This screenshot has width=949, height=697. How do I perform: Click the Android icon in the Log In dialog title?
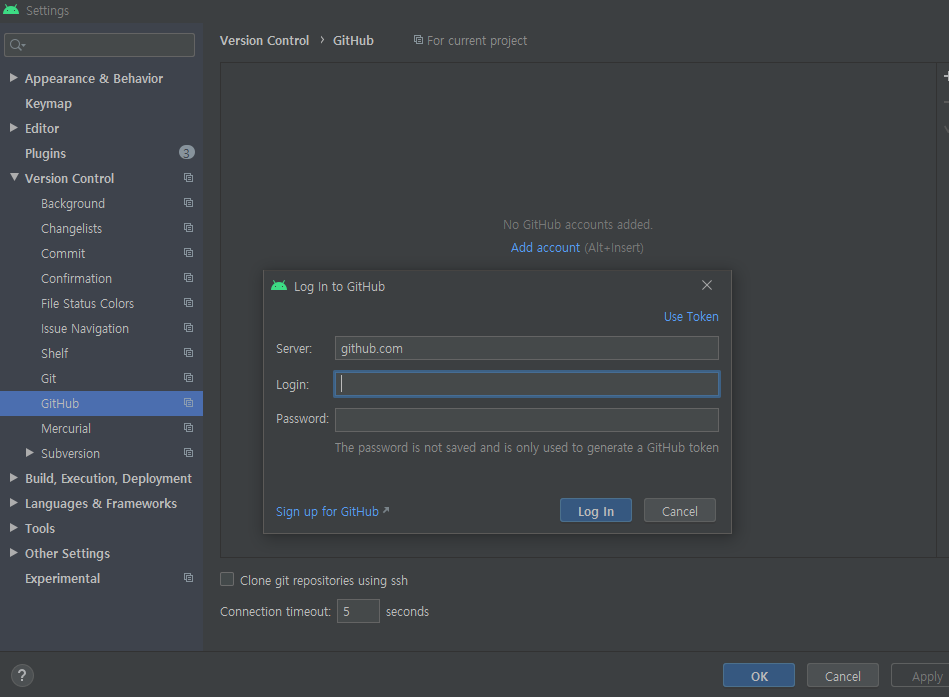tap(279, 286)
